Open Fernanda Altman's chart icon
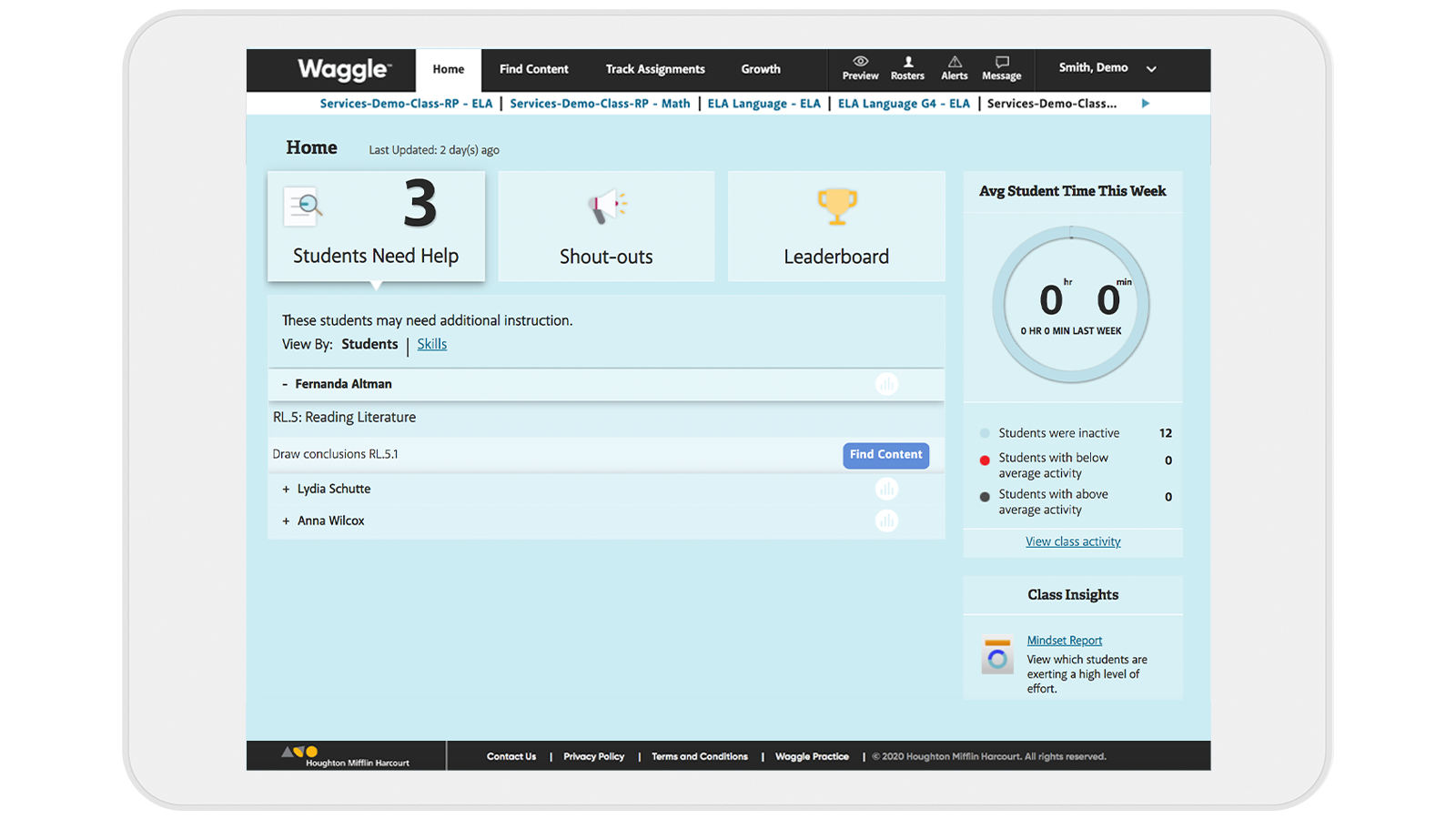The image size is (1456, 819). coord(887,384)
